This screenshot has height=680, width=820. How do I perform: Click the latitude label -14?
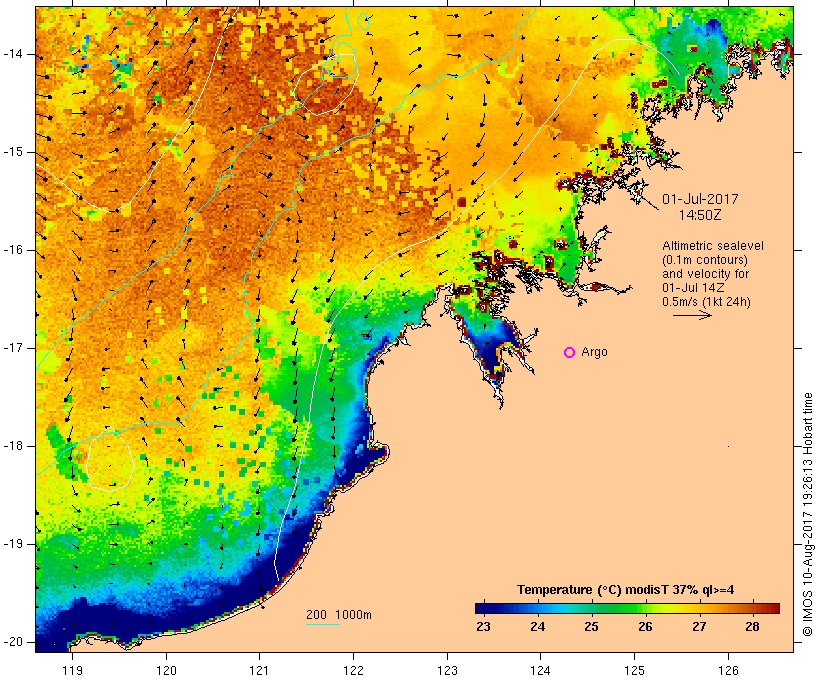[13, 54]
